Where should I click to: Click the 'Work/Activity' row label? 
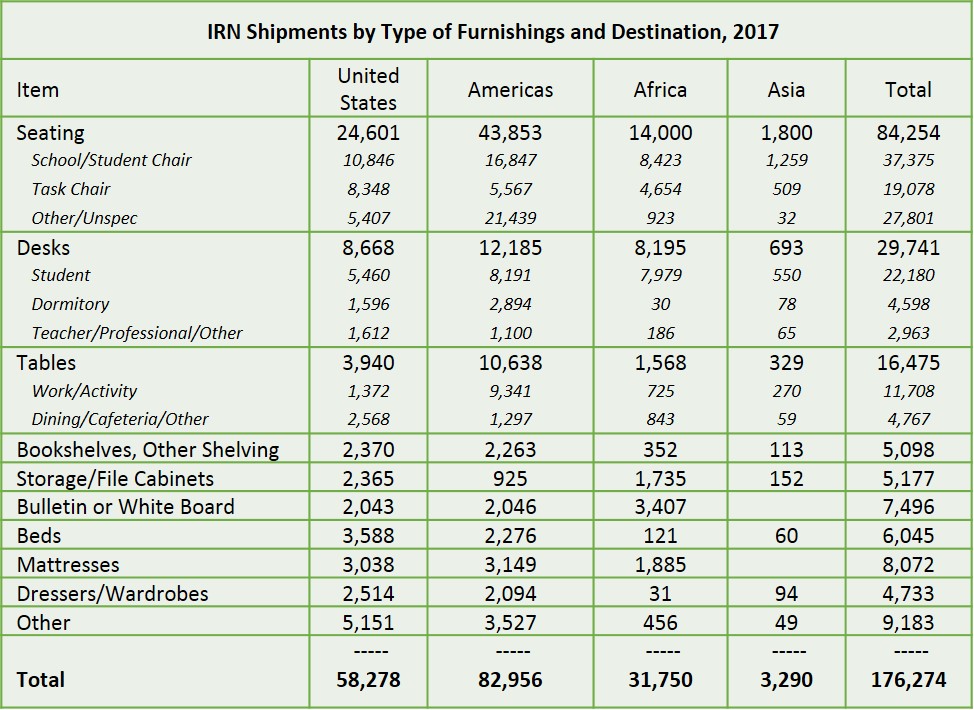(84, 391)
